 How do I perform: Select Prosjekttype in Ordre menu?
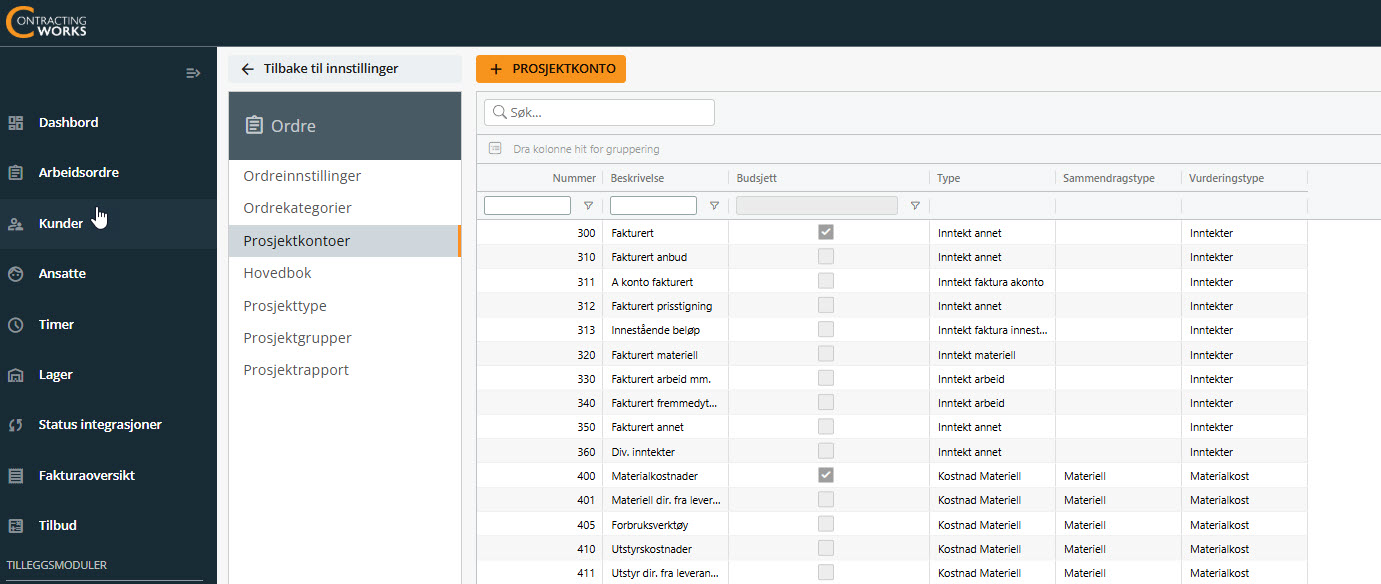345,306
